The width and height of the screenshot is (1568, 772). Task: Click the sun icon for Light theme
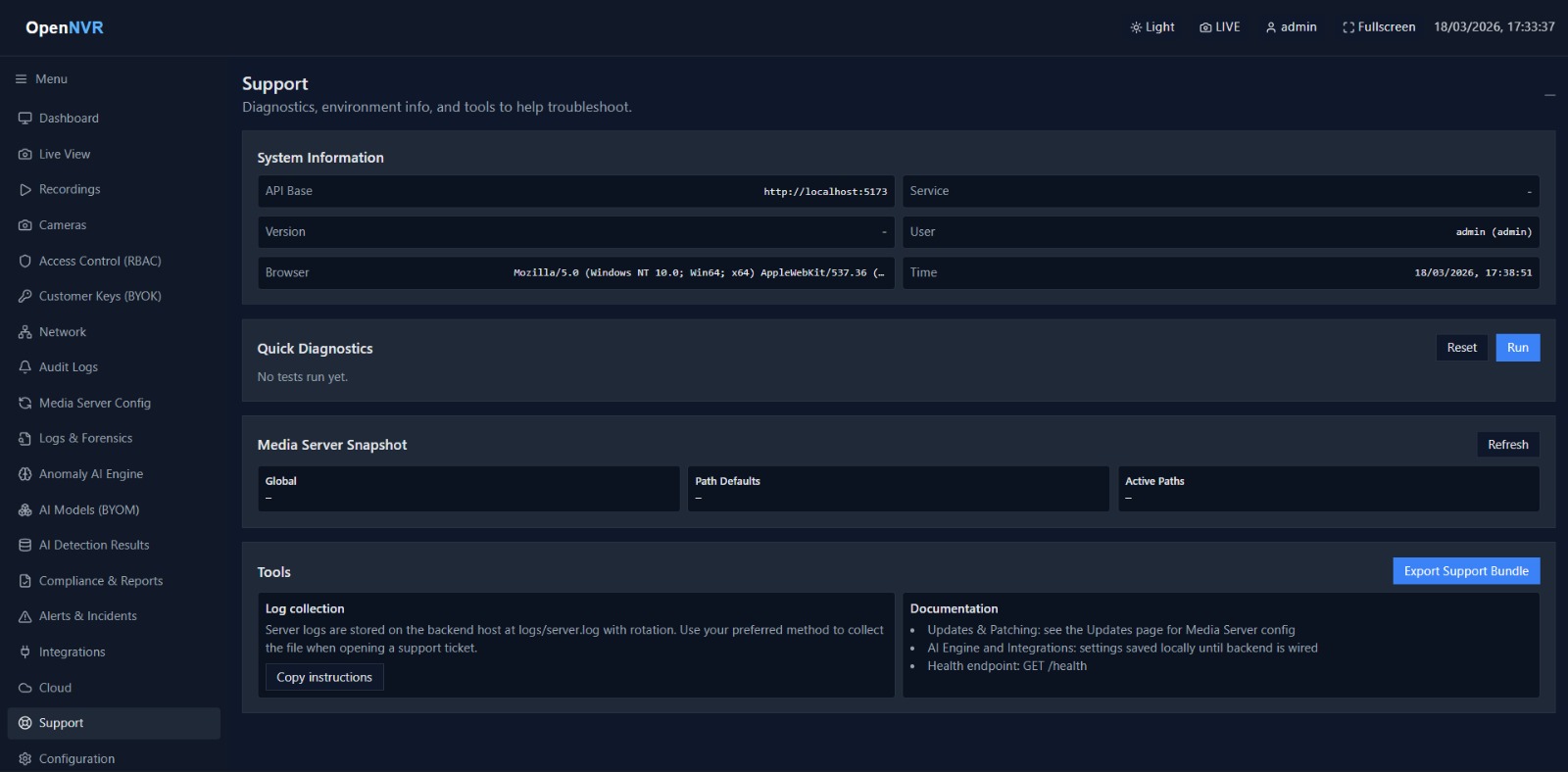pyautogui.click(x=1136, y=27)
